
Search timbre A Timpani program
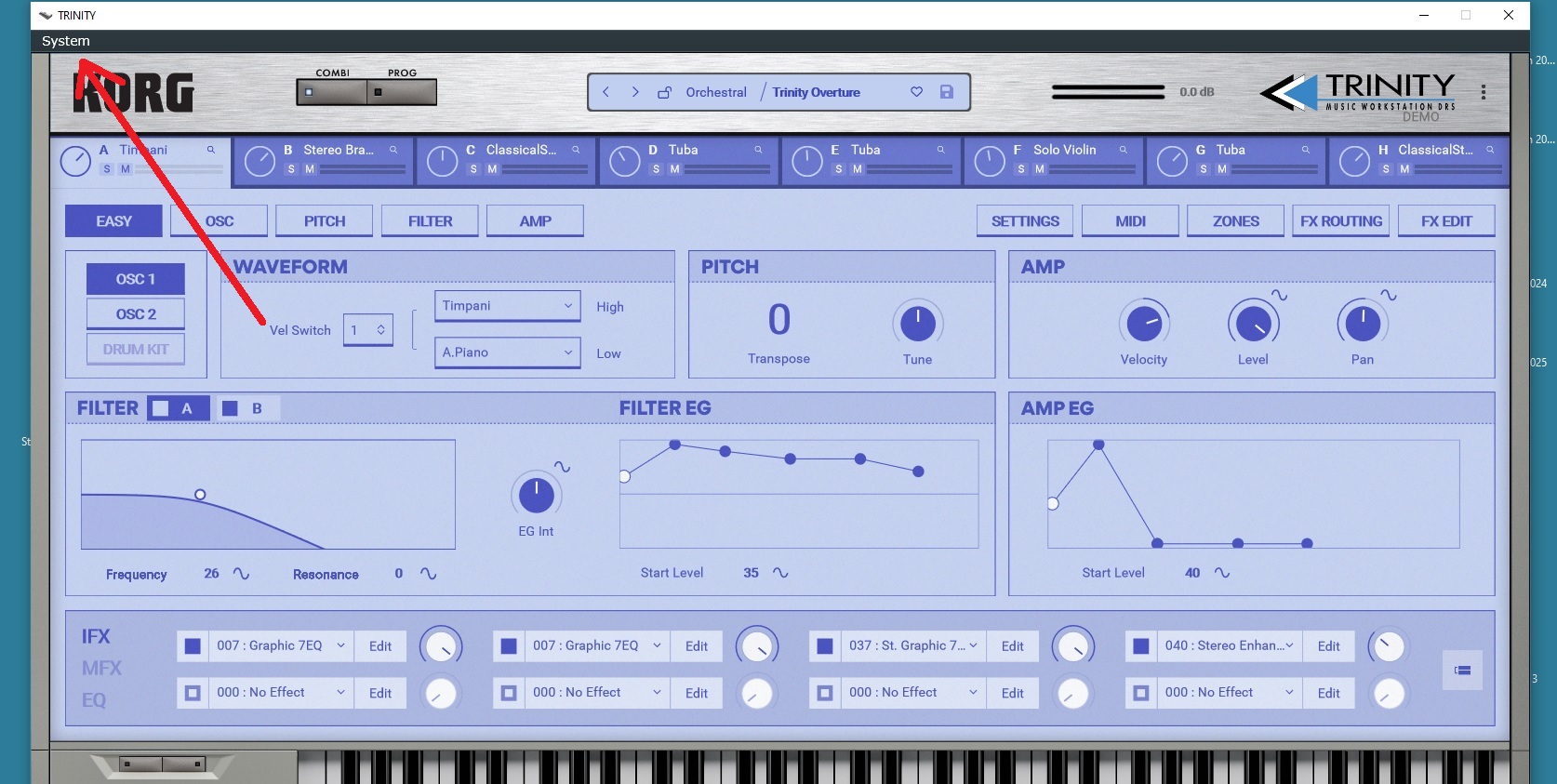coord(211,150)
